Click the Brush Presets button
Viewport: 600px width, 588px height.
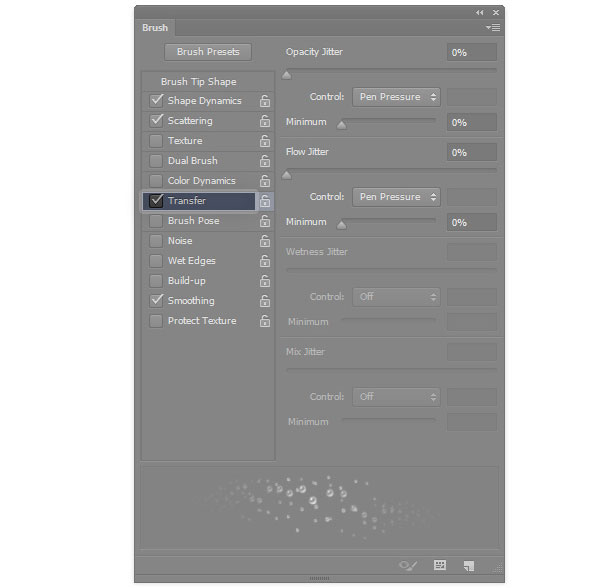click(208, 52)
